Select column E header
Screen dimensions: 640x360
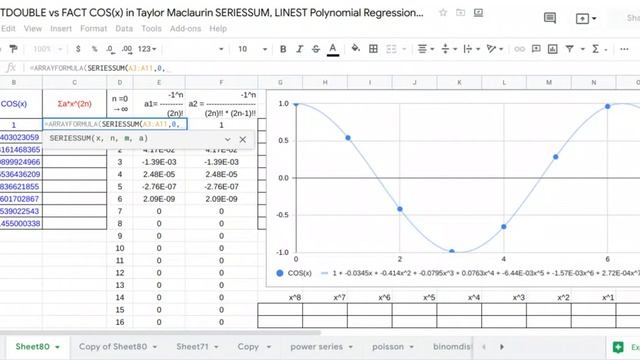coord(159,82)
